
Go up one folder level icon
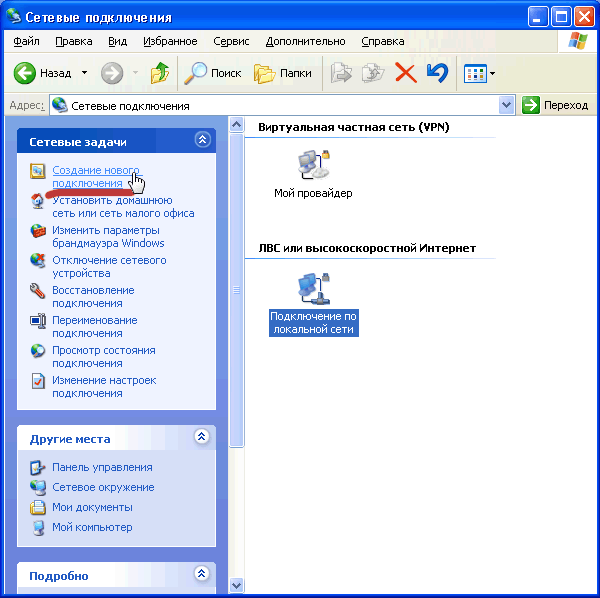pyautogui.click(x=160, y=73)
